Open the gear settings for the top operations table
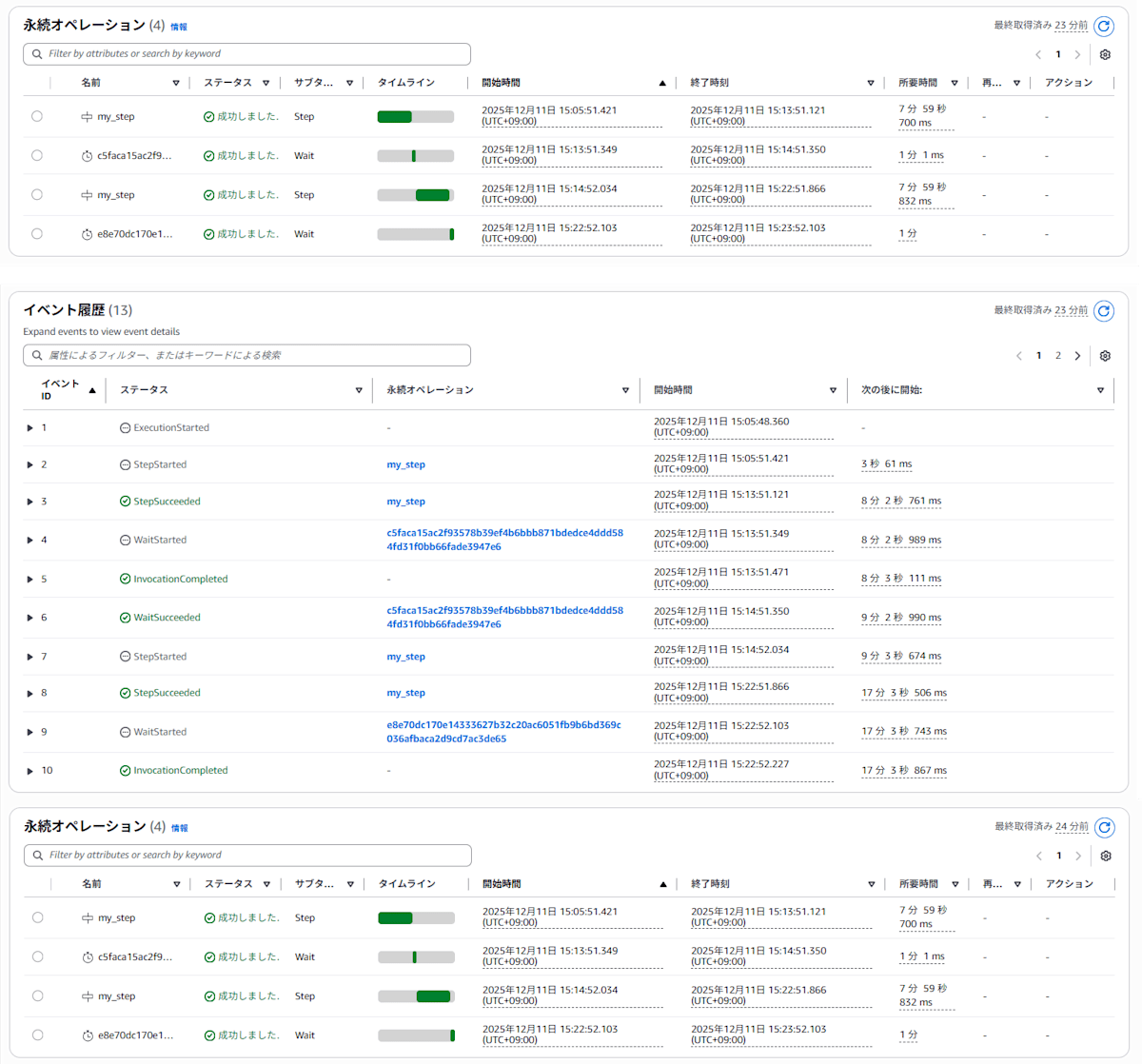The height and width of the screenshot is (1064, 1142). 1105,54
